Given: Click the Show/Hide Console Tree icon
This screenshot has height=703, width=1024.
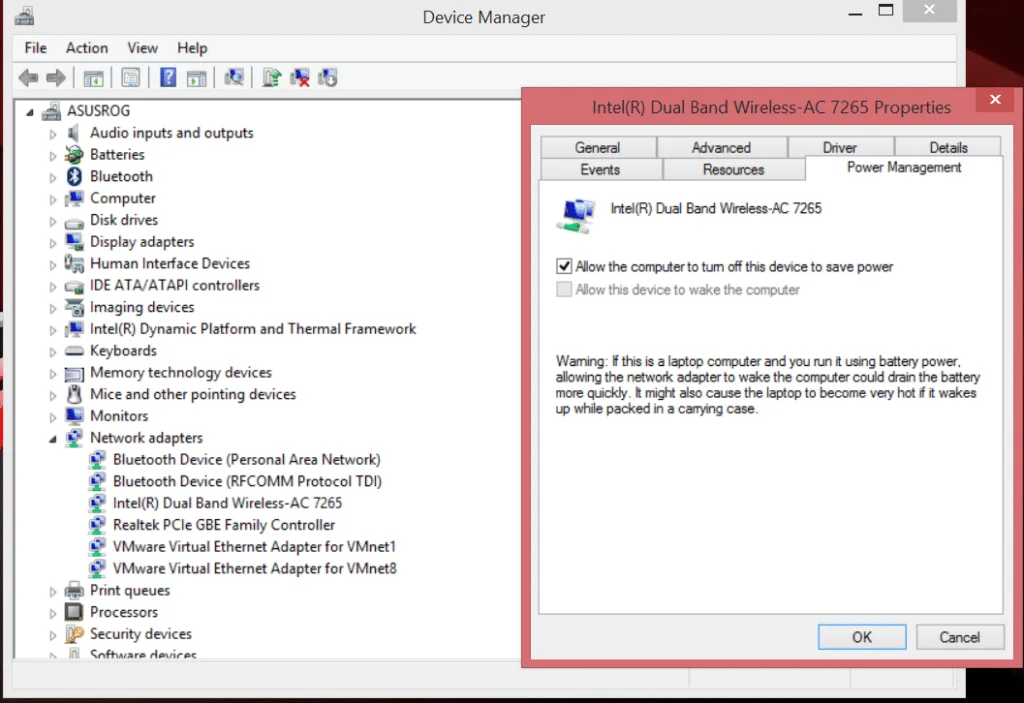Looking at the screenshot, I should pyautogui.click(x=93, y=77).
